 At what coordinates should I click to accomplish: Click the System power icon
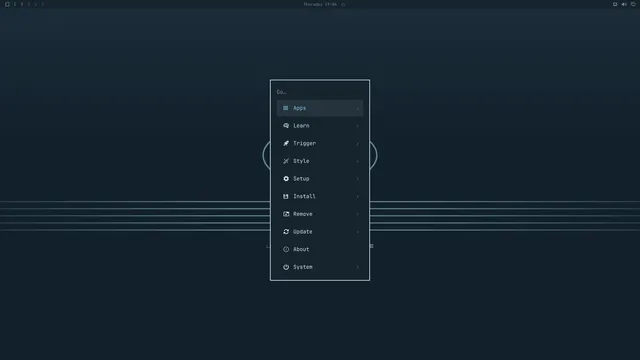point(286,267)
